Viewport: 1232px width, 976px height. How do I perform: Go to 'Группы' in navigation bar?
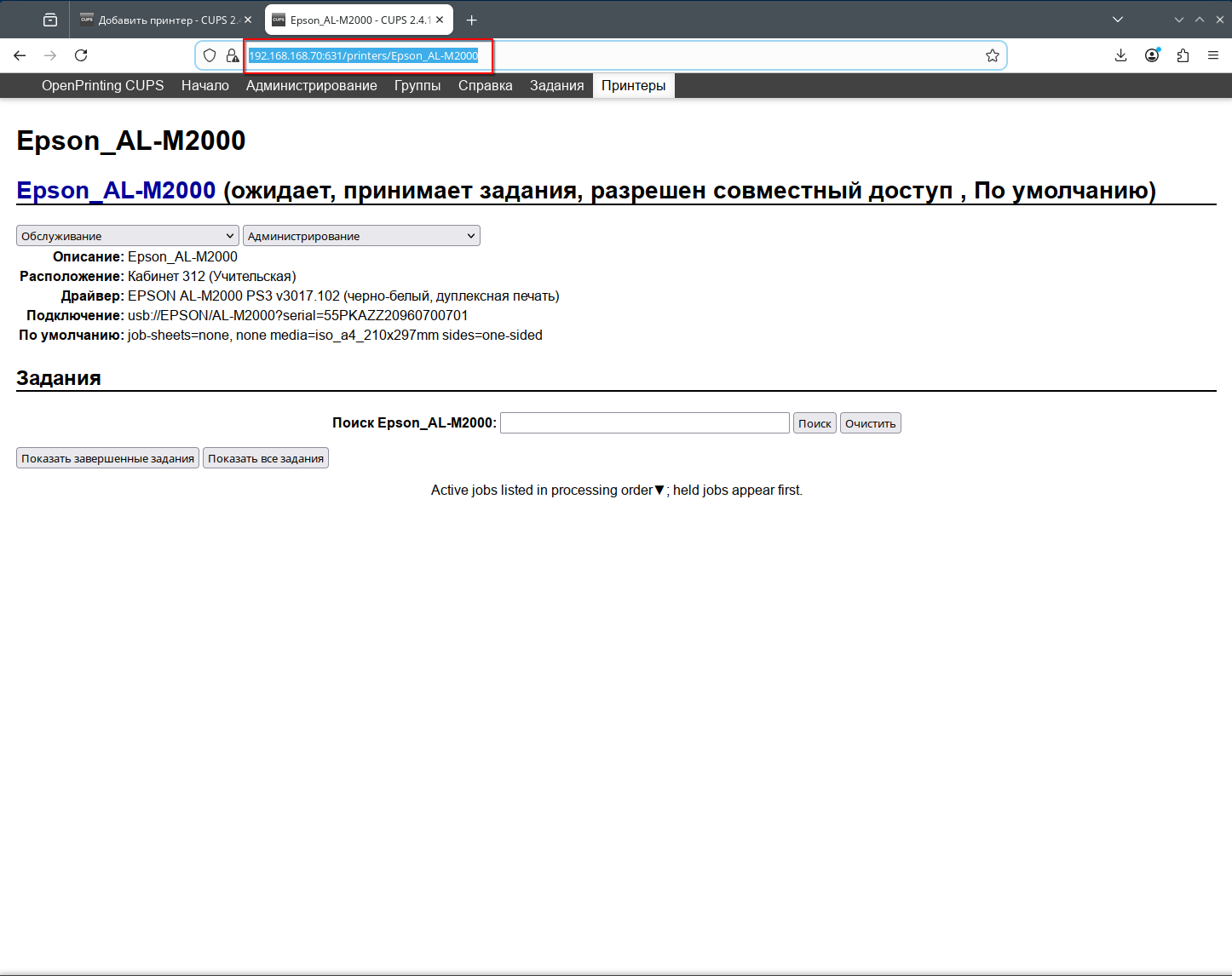[417, 85]
